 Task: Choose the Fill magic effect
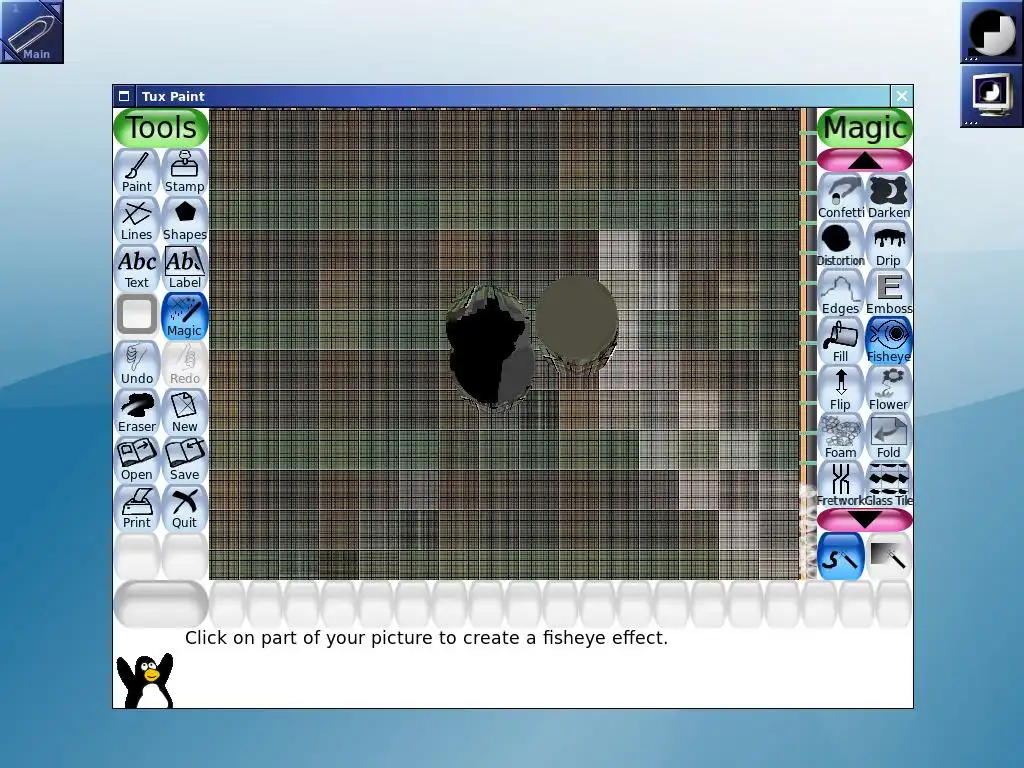[x=840, y=342]
